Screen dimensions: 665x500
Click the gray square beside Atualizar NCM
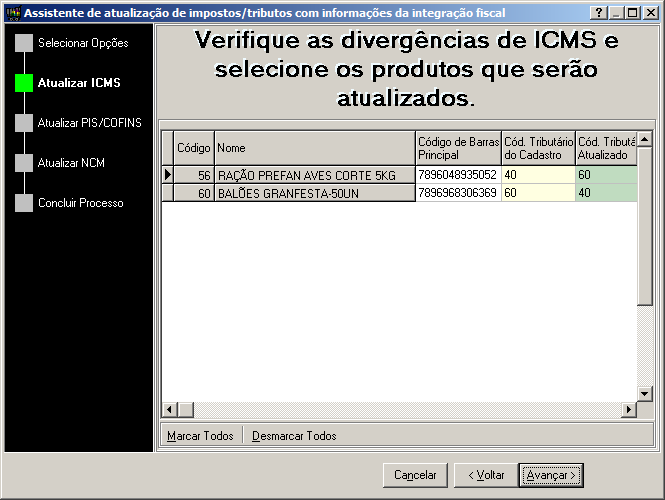(23, 163)
